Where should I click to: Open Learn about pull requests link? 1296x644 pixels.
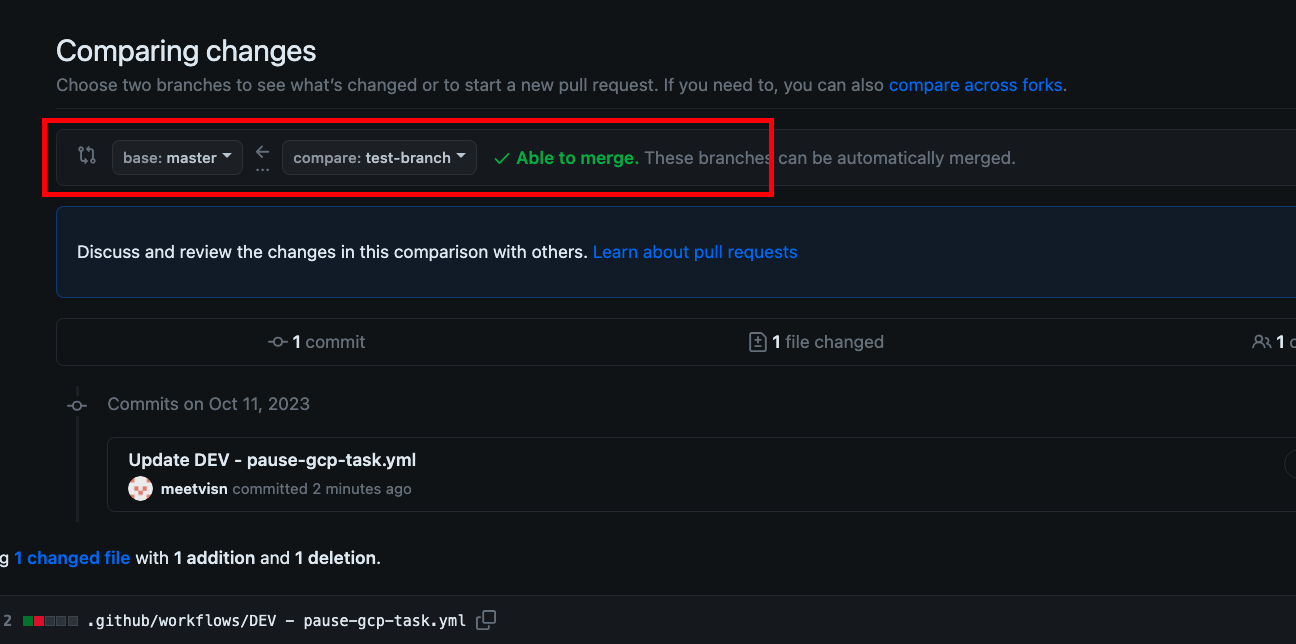[x=695, y=252]
